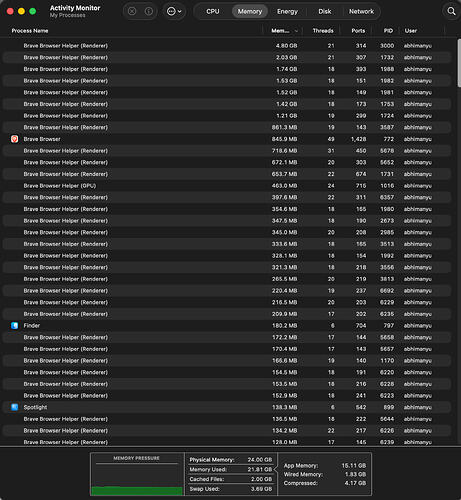Sort by Ports column header
This screenshot has height=500, width=461.
(358, 31)
